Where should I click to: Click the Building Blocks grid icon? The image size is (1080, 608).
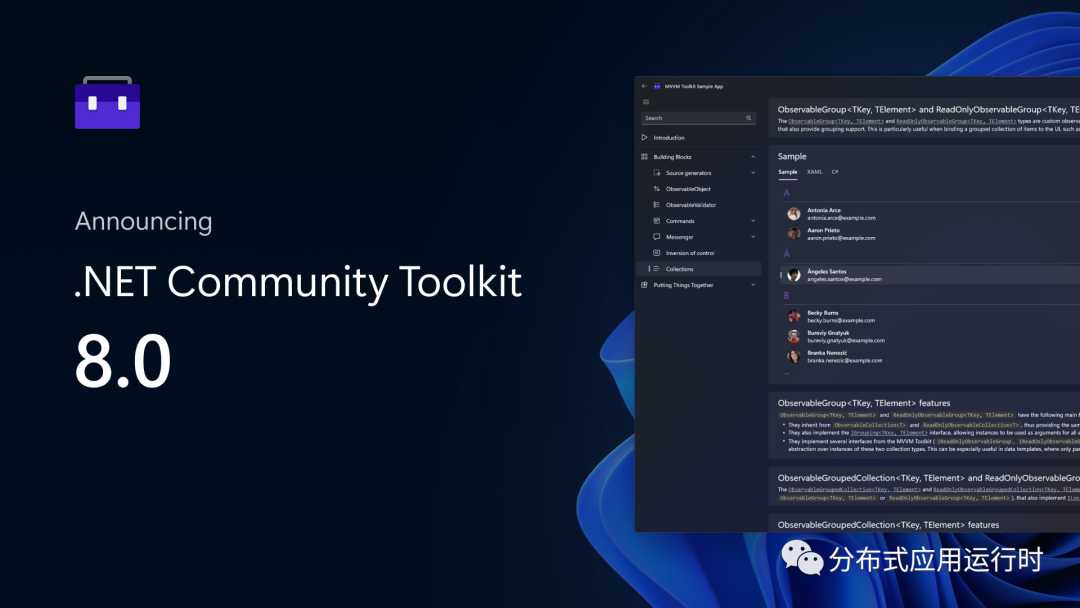[x=645, y=157]
